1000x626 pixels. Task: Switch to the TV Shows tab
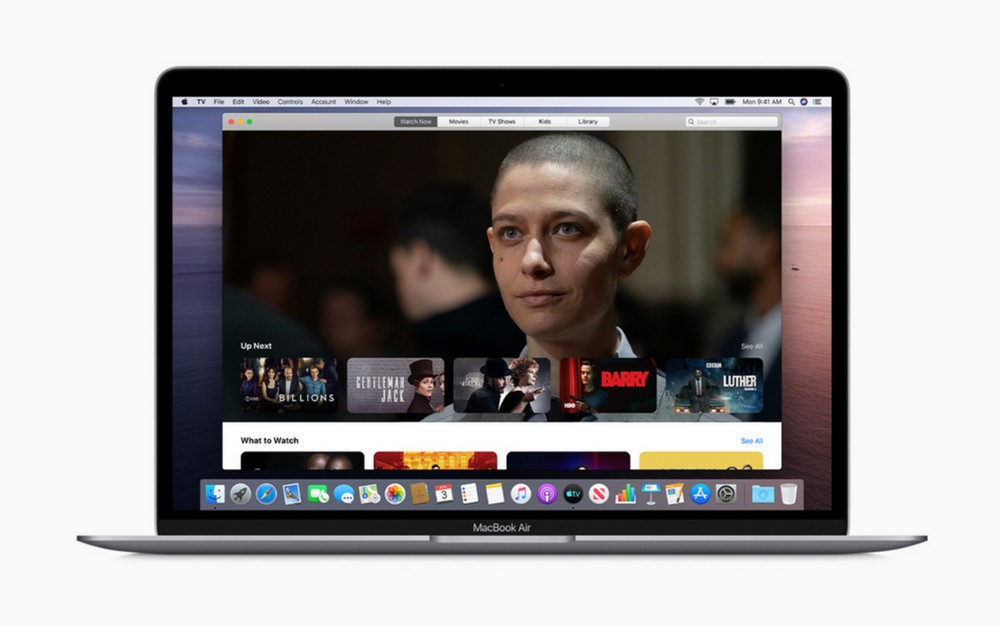click(x=501, y=121)
